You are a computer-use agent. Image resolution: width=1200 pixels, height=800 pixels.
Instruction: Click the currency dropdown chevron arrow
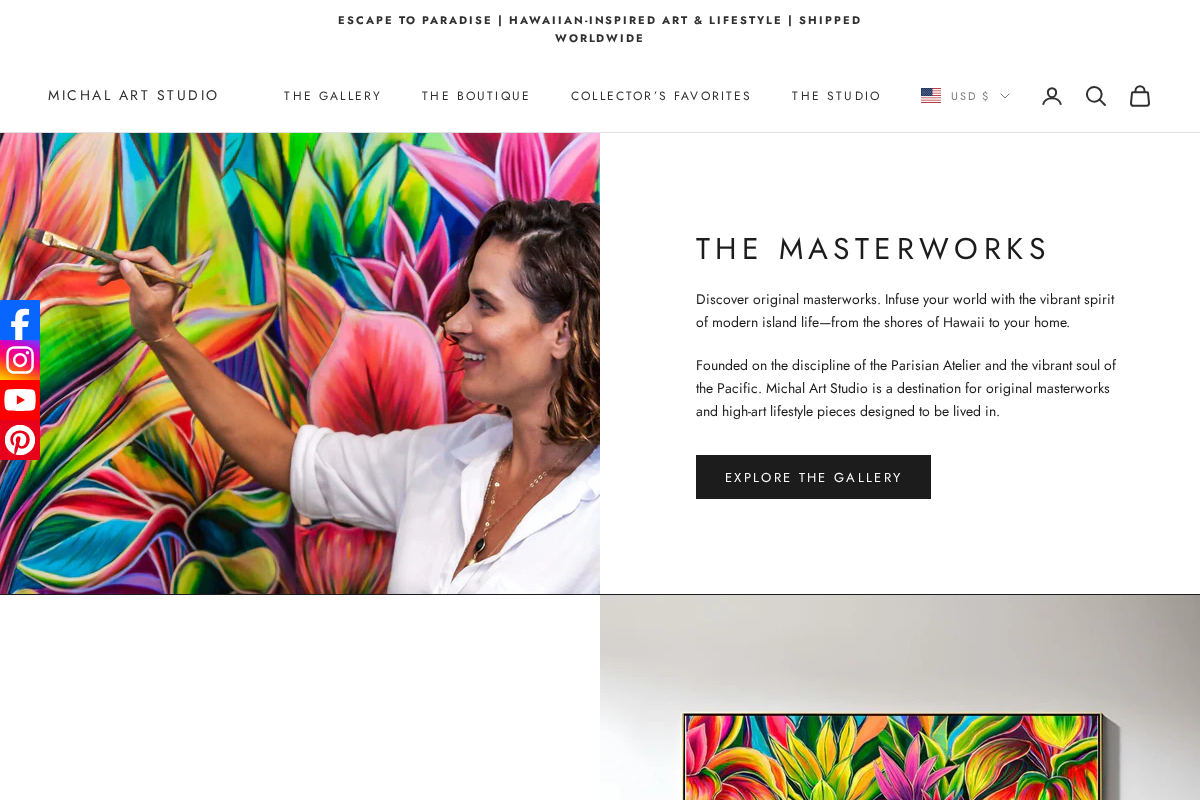pos(1005,96)
